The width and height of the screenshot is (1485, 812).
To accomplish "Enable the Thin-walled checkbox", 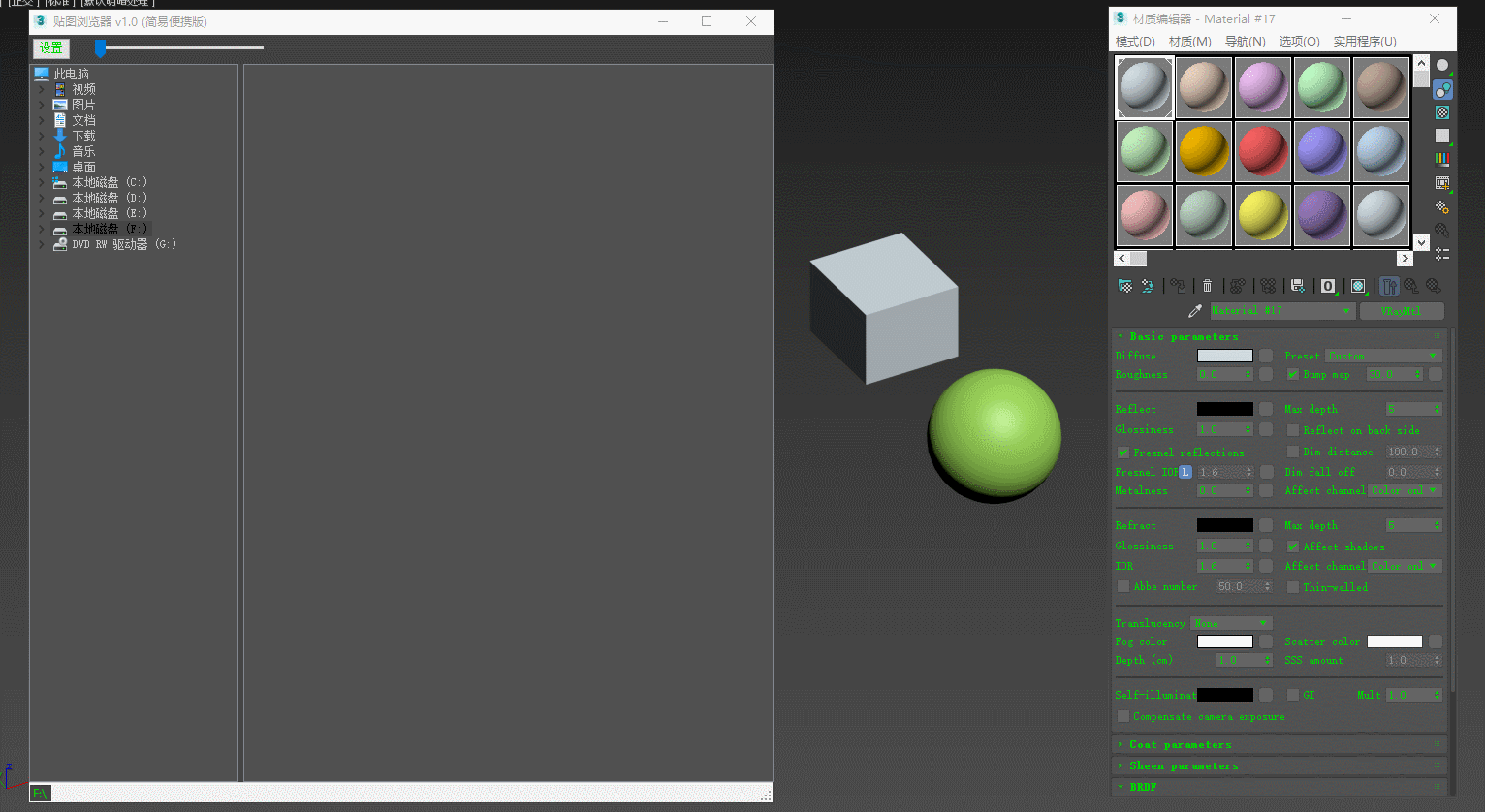I will 1292,587.
